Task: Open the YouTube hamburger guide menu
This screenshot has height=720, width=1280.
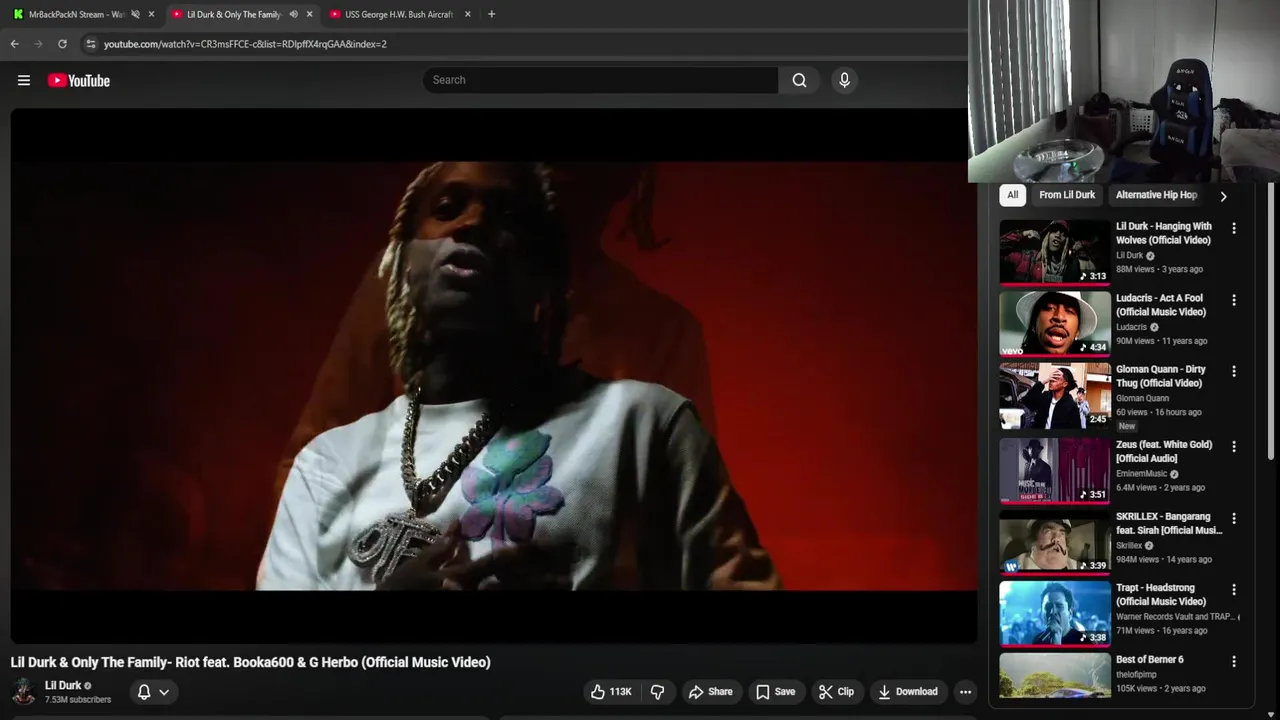Action: click(24, 80)
